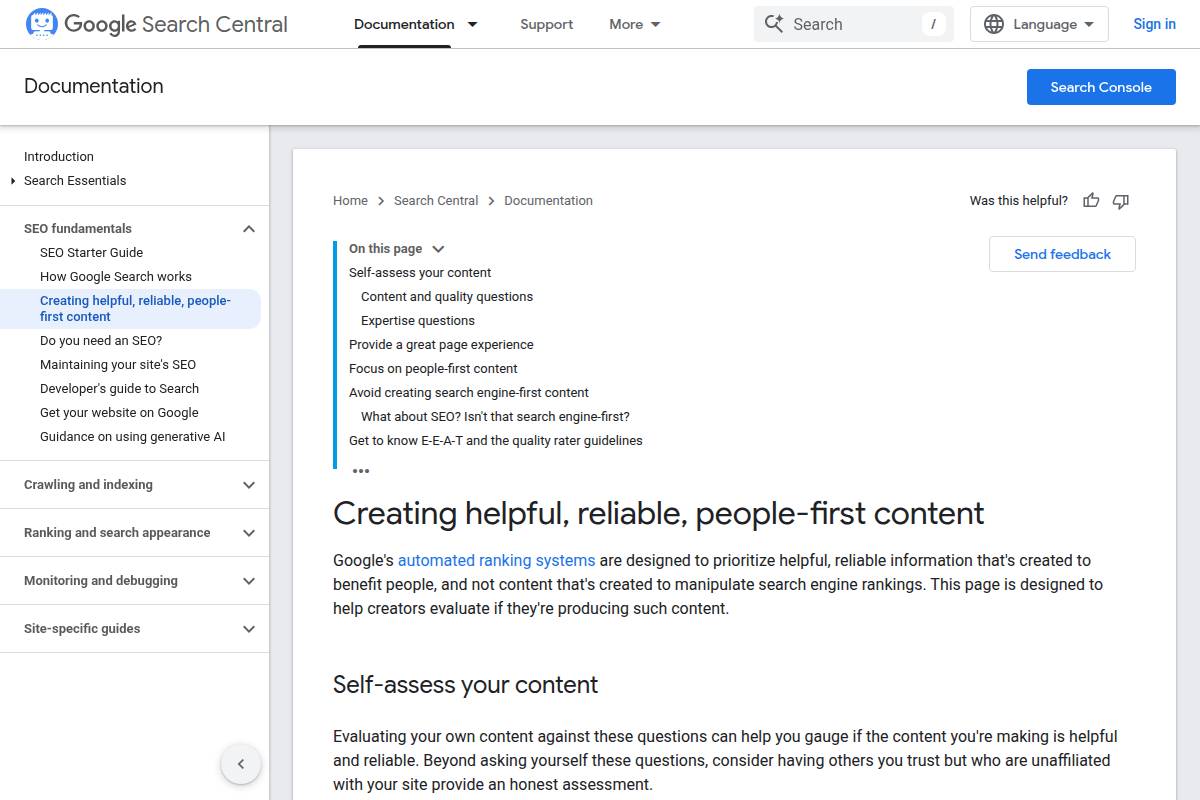Click into the Search input field
The image size is (1200, 800).
(x=850, y=24)
